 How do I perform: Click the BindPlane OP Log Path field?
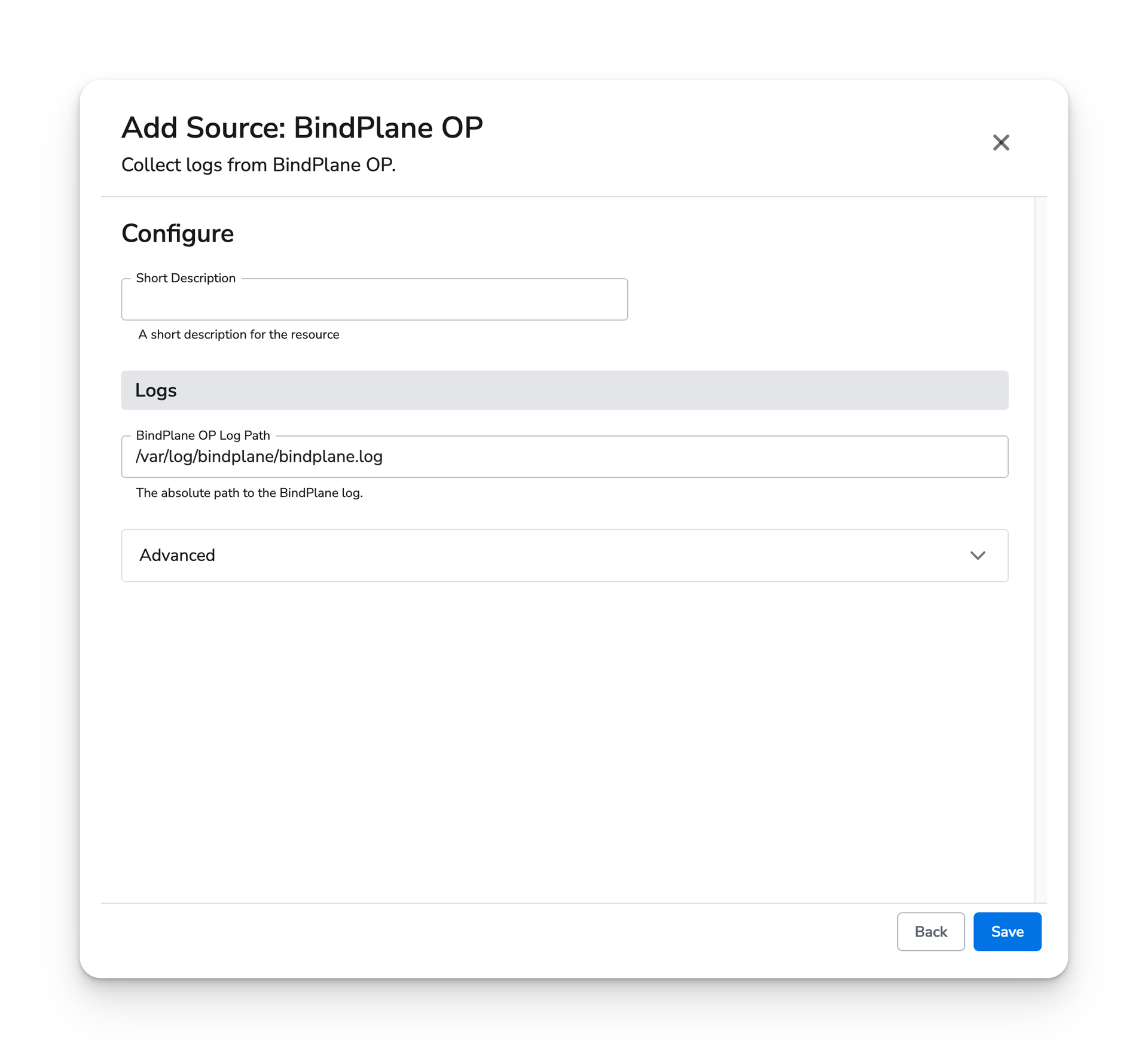[x=564, y=457]
